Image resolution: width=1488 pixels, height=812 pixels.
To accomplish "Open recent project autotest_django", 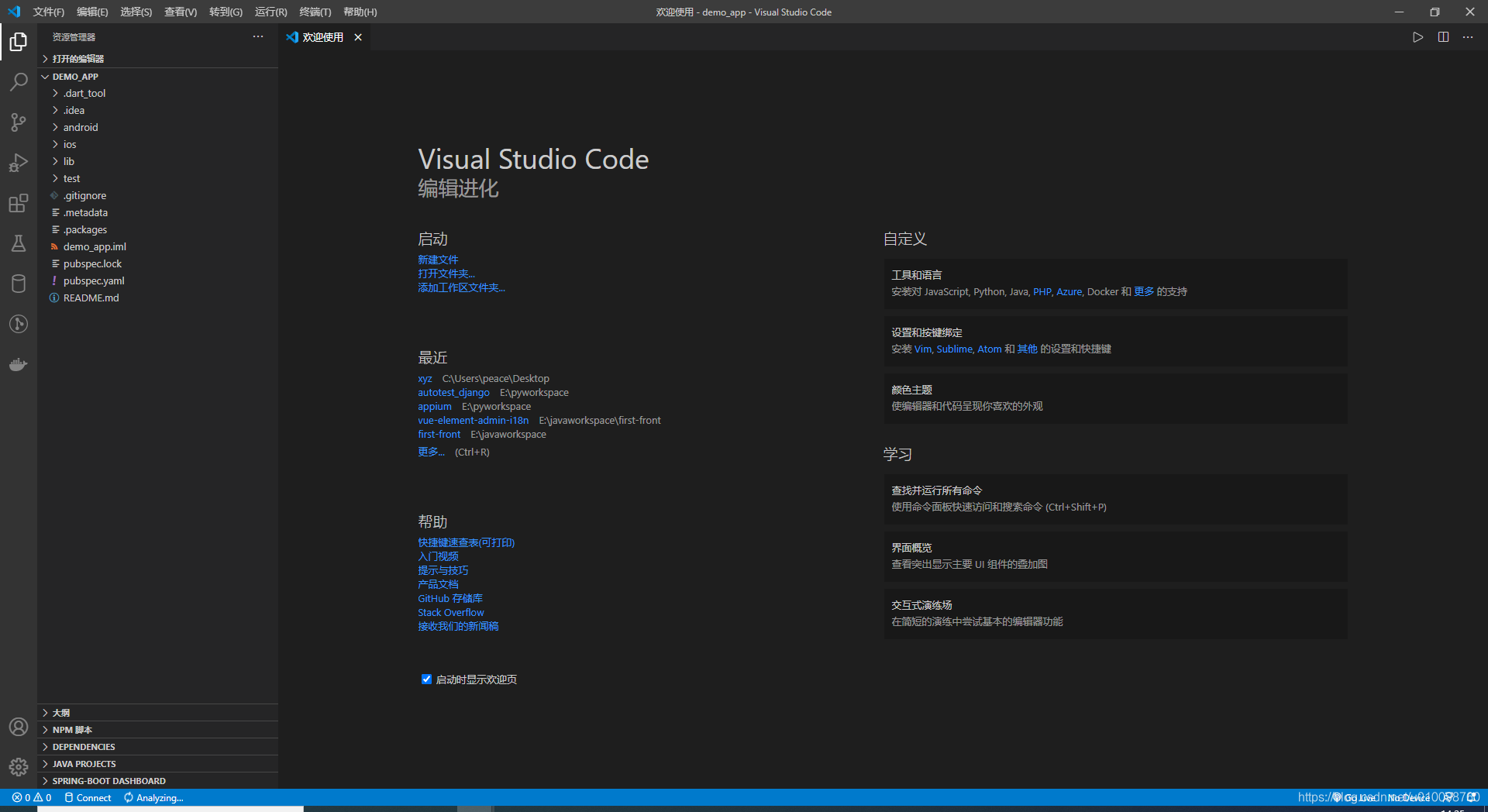I will pyautogui.click(x=453, y=393).
